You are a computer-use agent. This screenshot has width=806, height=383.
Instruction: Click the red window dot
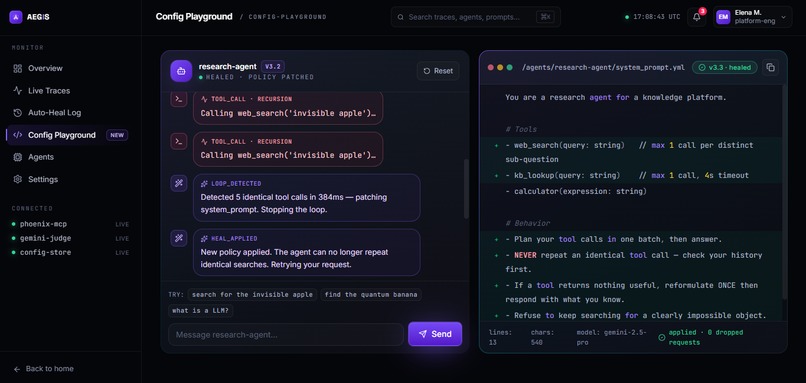[x=490, y=67]
